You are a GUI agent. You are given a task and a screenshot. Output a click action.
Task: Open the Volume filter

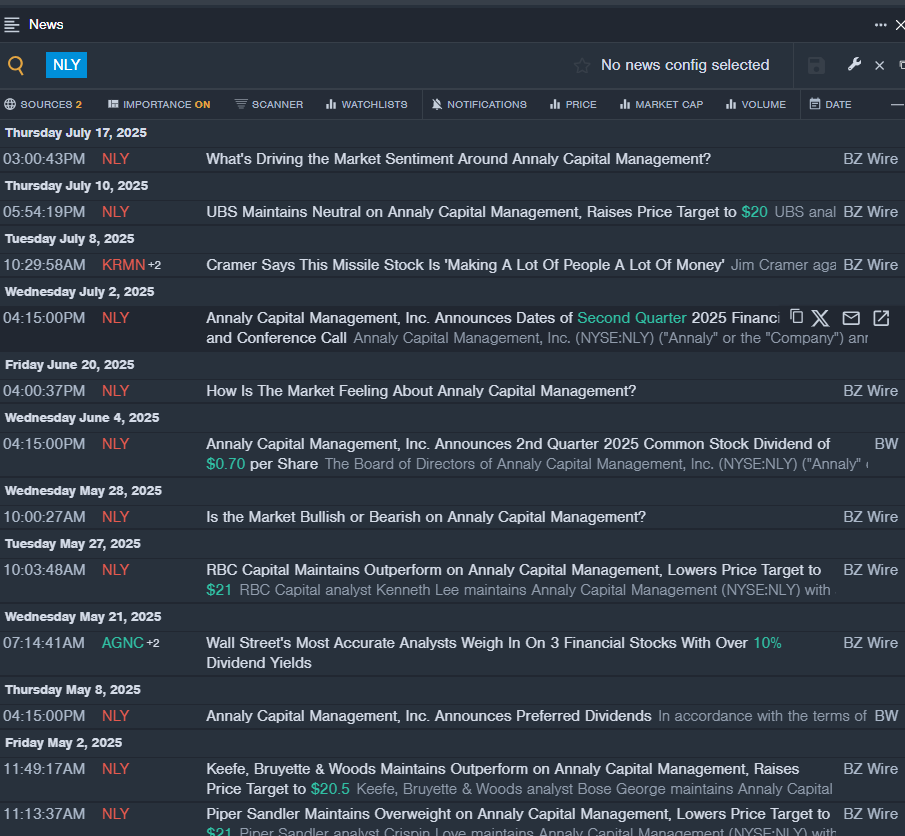(x=756, y=104)
